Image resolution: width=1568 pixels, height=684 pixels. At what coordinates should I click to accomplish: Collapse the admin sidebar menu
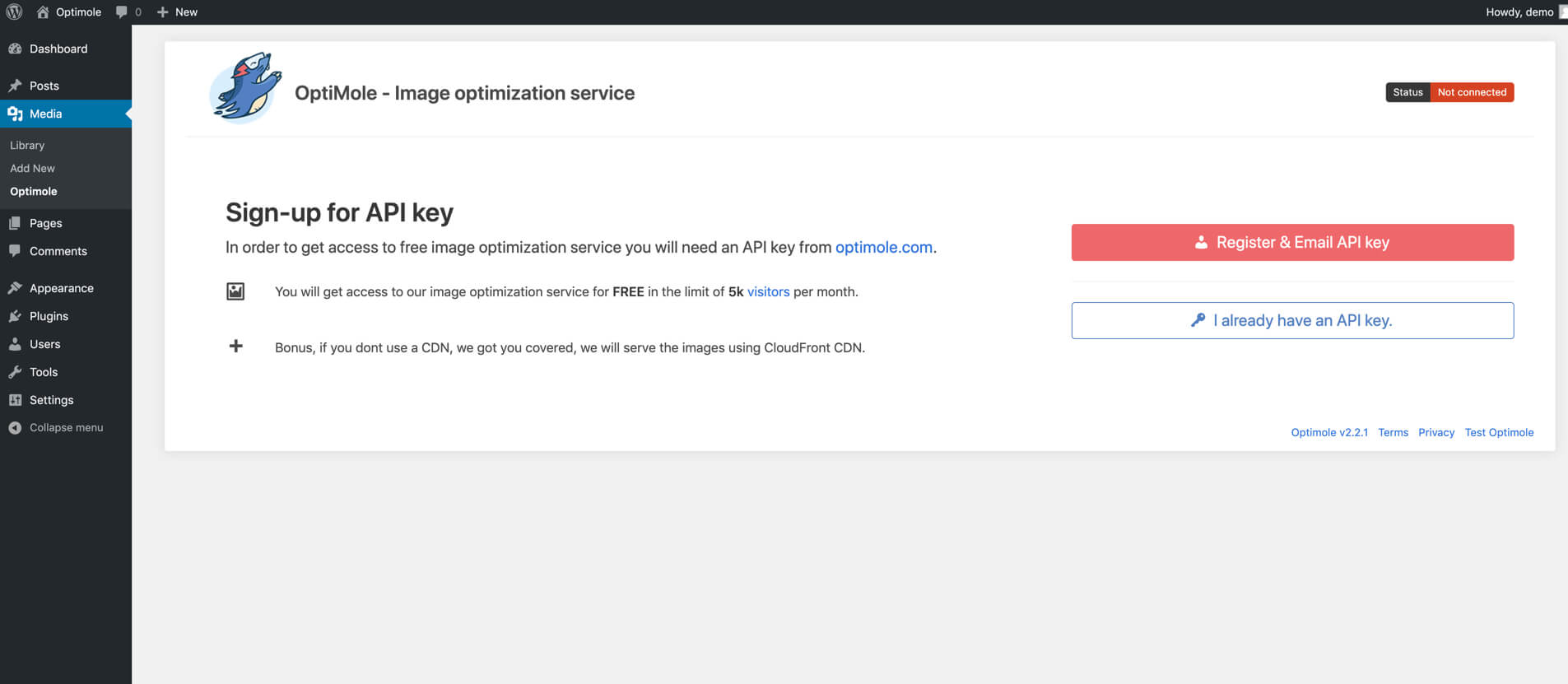66,427
